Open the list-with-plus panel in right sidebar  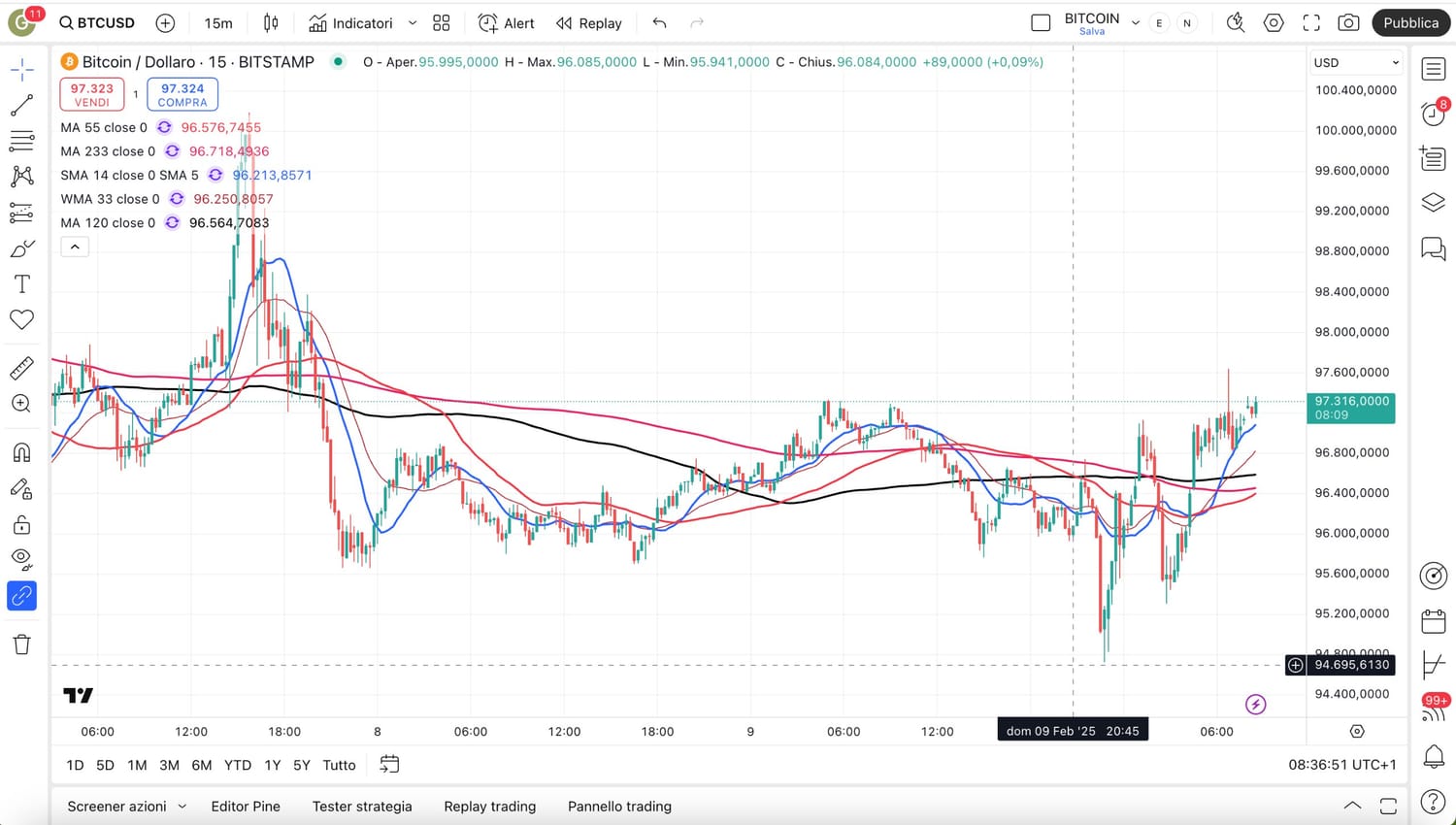[x=1434, y=158]
